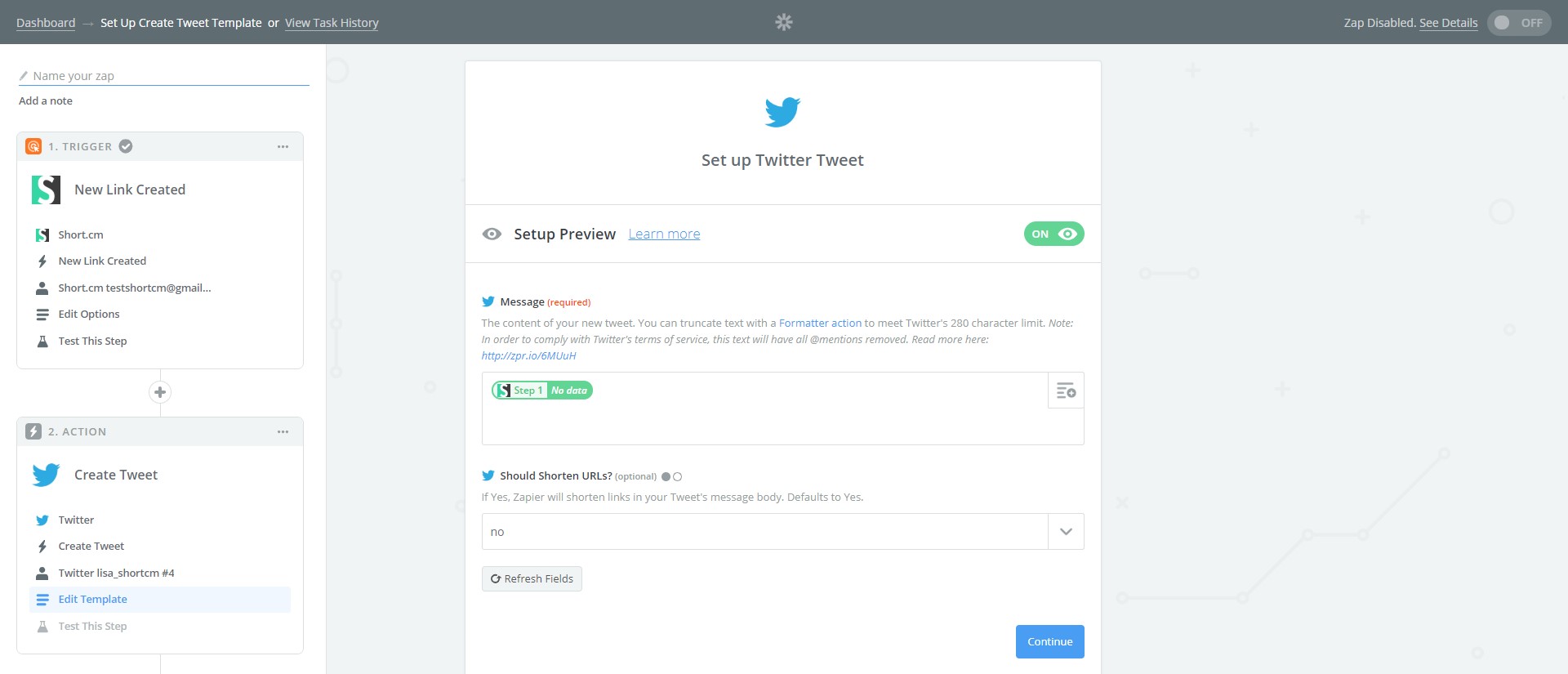This screenshot has width=1568, height=674.
Task: Click the flask icon for Test This Step
Action: (x=42, y=341)
